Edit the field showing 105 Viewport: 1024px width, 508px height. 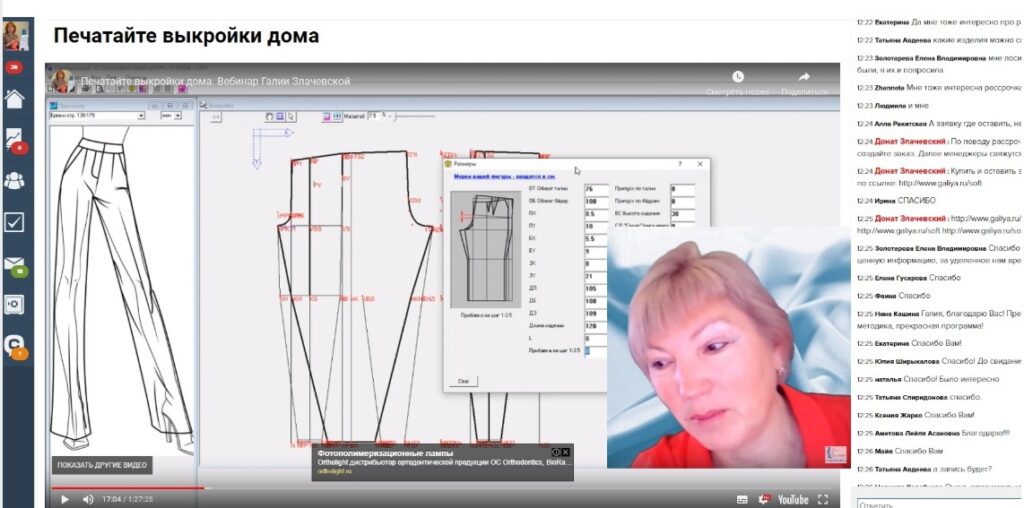coord(596,289)
